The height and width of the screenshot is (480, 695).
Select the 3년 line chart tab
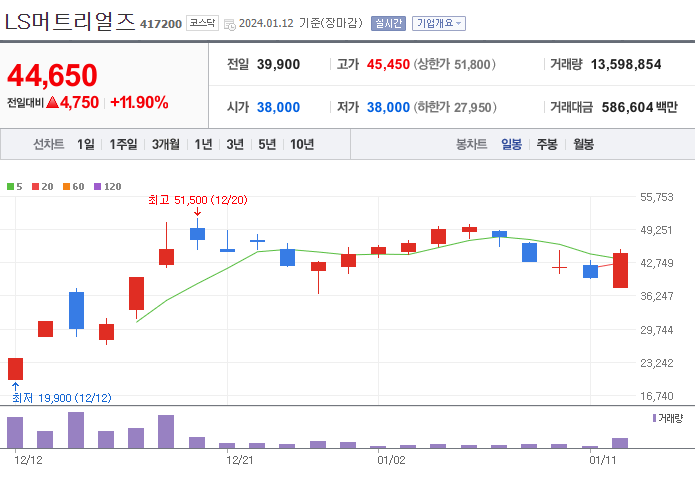pyautogui.click(x=235, y=144)
